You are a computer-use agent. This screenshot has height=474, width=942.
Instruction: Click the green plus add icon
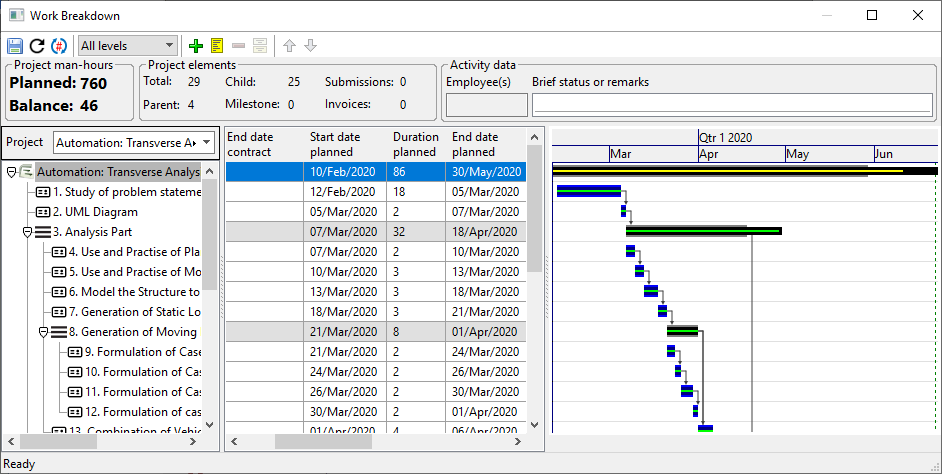[x=196, y=46]
